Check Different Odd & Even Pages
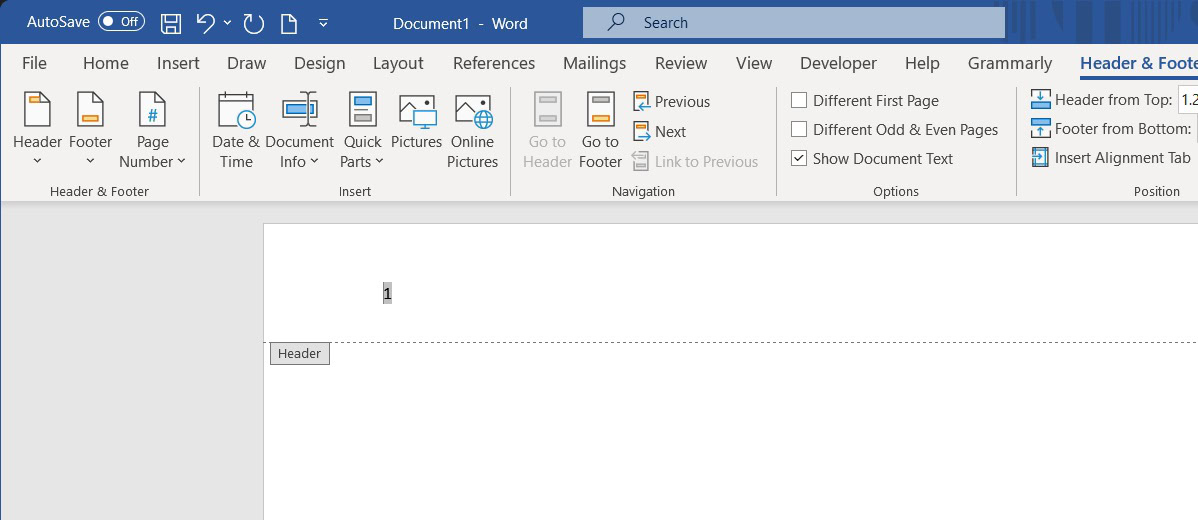Viewport: 1198px width, 520px height. (799, 129)
